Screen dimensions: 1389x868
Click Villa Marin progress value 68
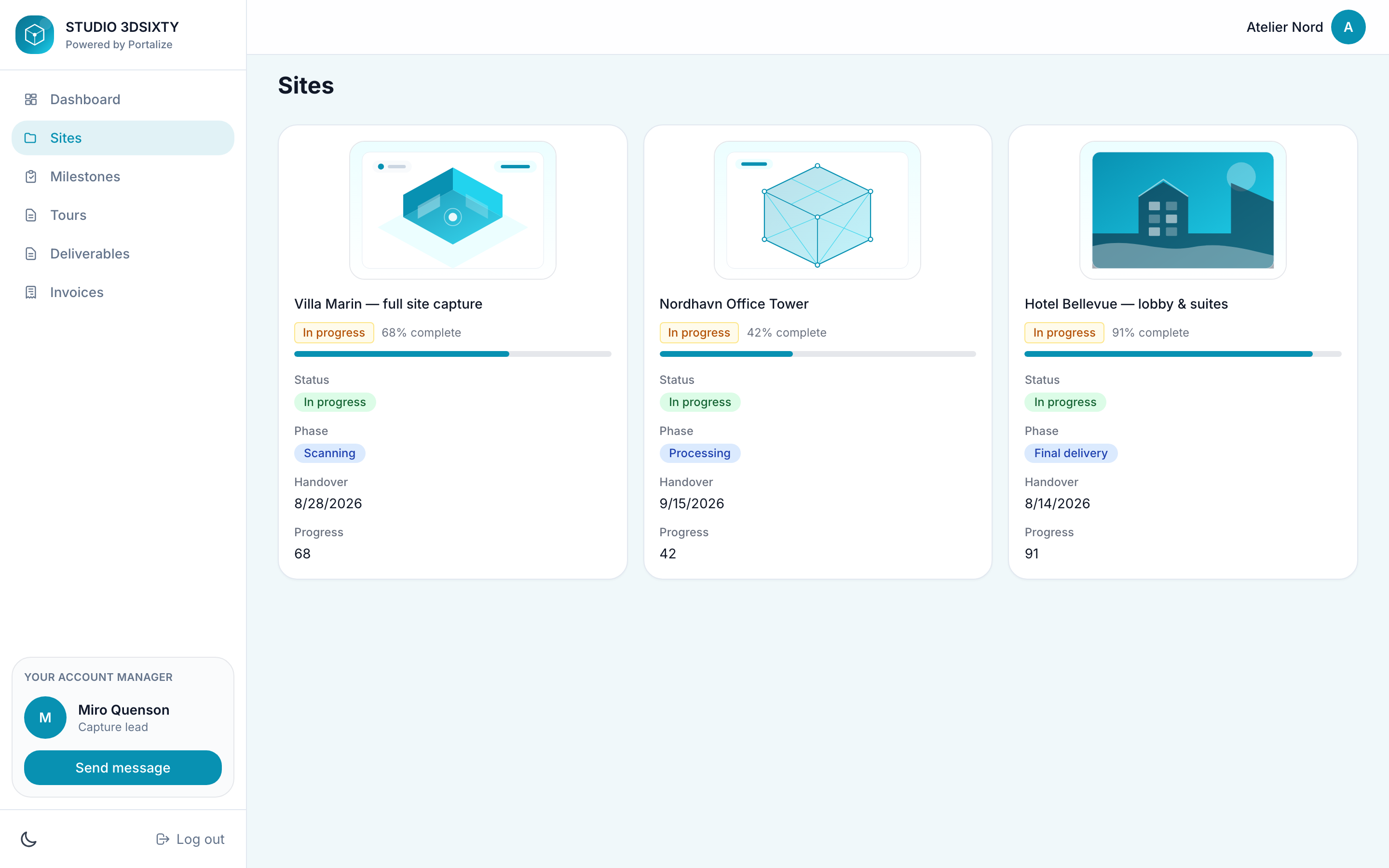click(302, 554)
